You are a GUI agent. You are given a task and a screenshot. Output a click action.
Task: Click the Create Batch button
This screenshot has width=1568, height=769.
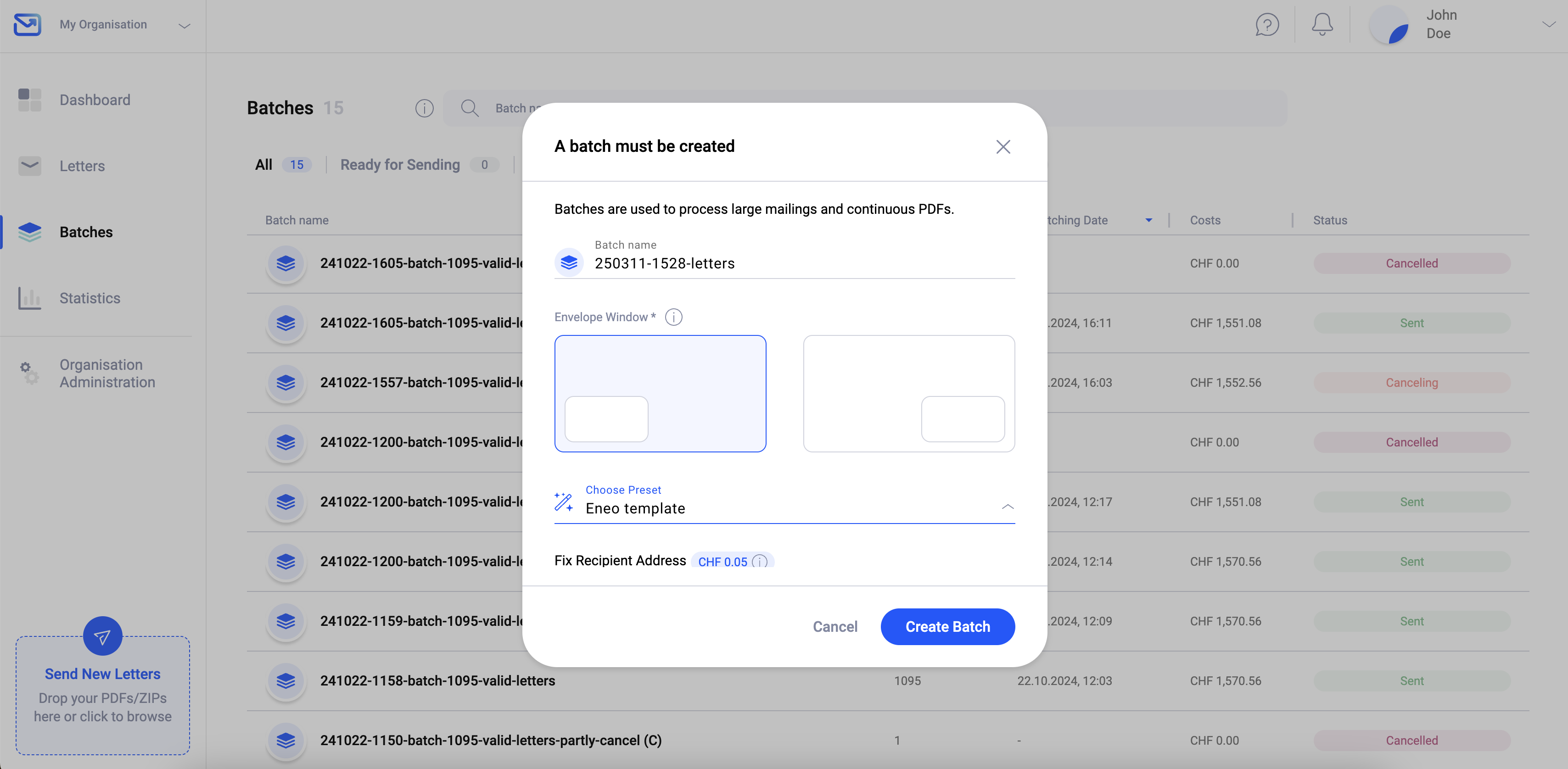tap(948, 627)
